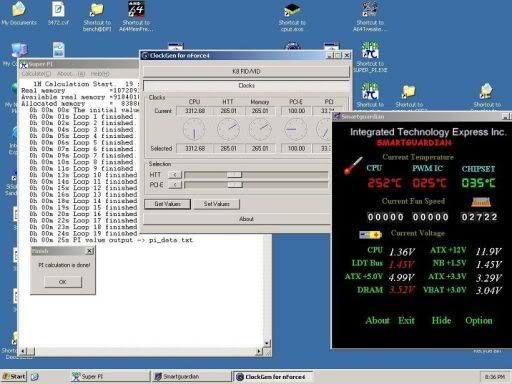This screenshot has width=512, height=384.
Task: Click the PCI-E decrease arrow button
Action: [175, 185]
